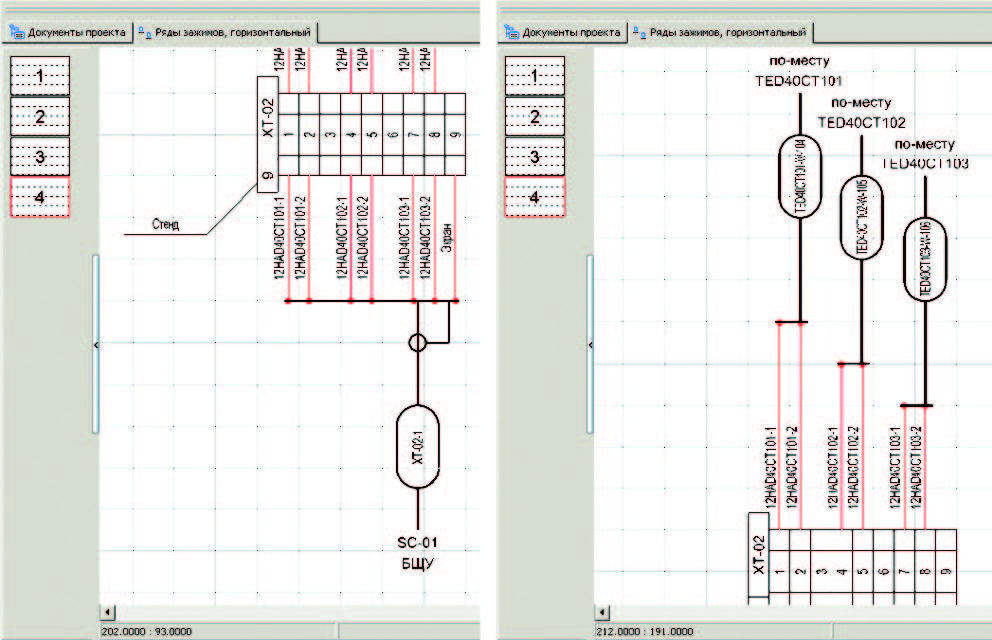Open page thumbnail 2 in right pane
This screenshot has height=640, width=992.
535,117
